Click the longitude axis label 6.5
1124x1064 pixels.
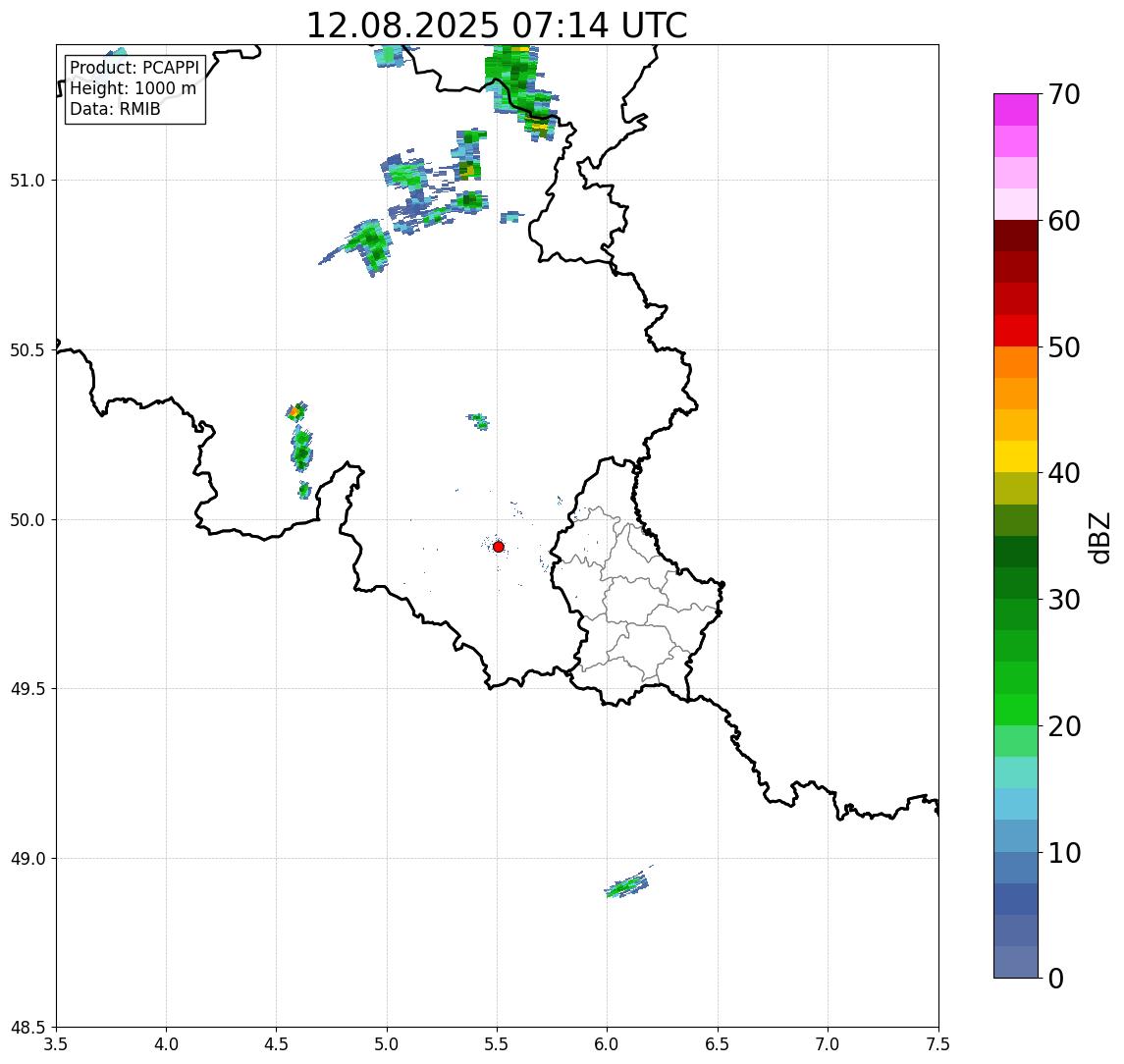pyautogui.click(x=718, y=1044)
